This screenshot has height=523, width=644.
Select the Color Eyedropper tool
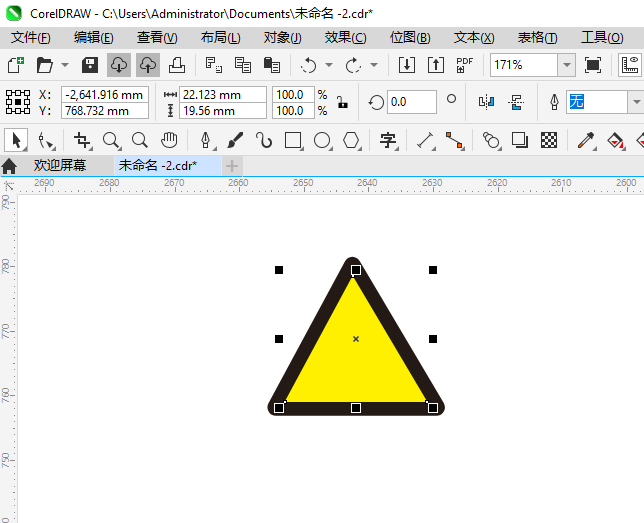coord(586,141)
